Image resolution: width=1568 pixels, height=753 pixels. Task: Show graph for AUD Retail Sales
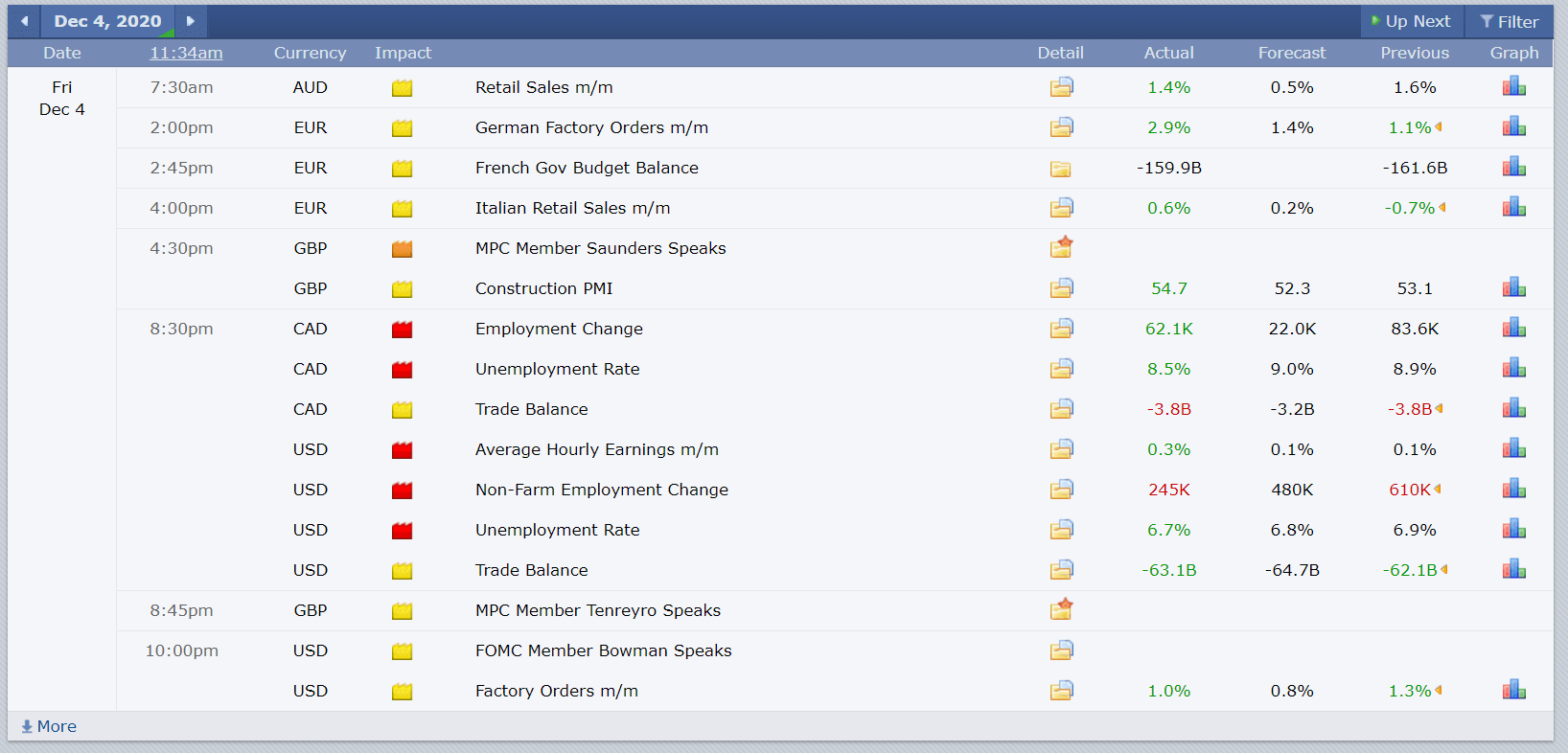coord(1514,87)
